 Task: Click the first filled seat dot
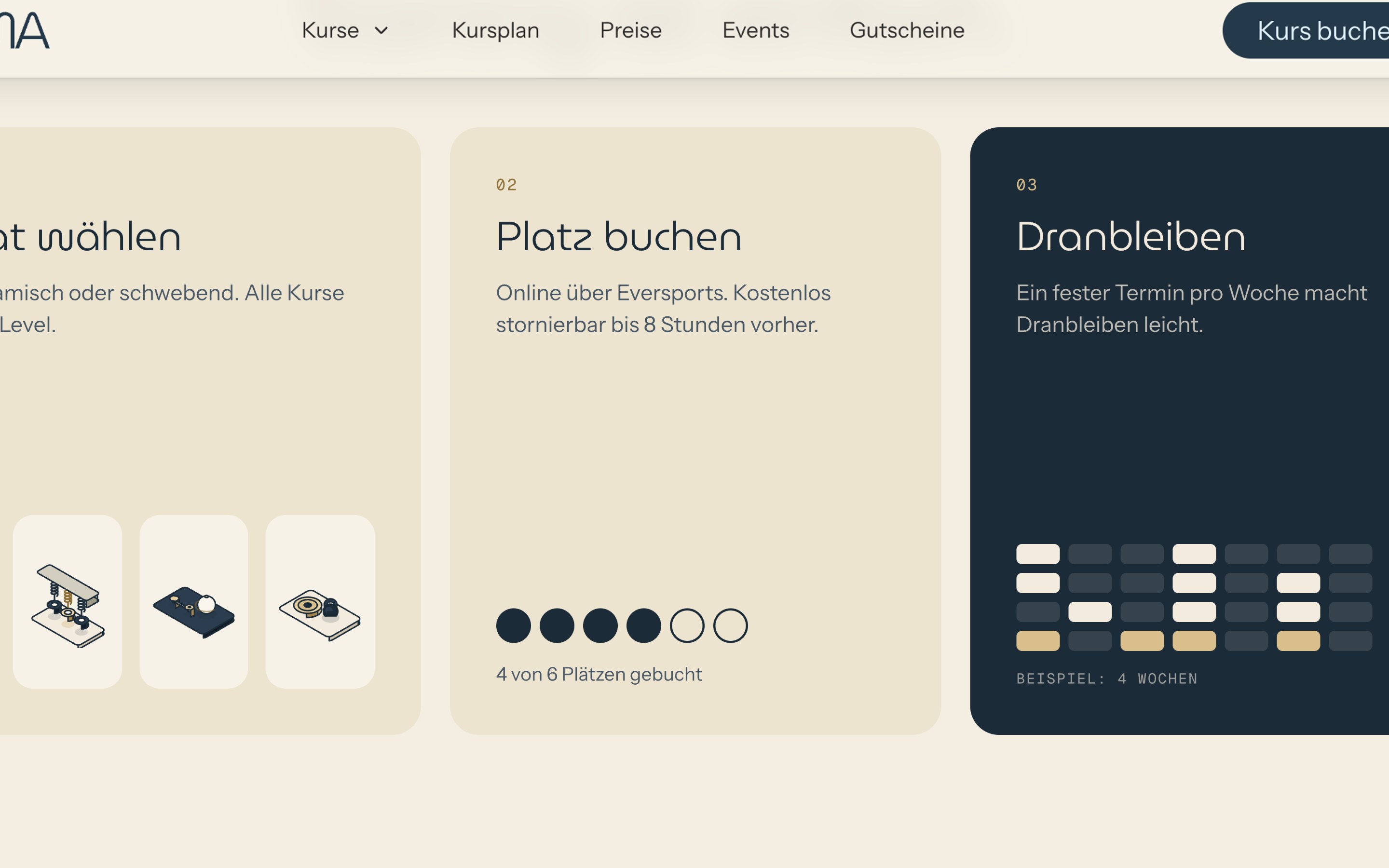pyautogui.click(x=513, y=626)
